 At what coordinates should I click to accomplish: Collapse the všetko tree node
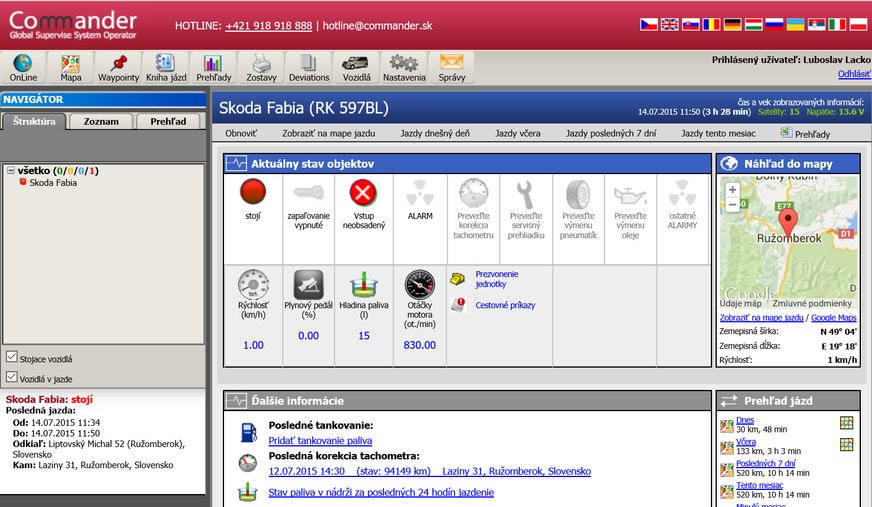[10, 171]
